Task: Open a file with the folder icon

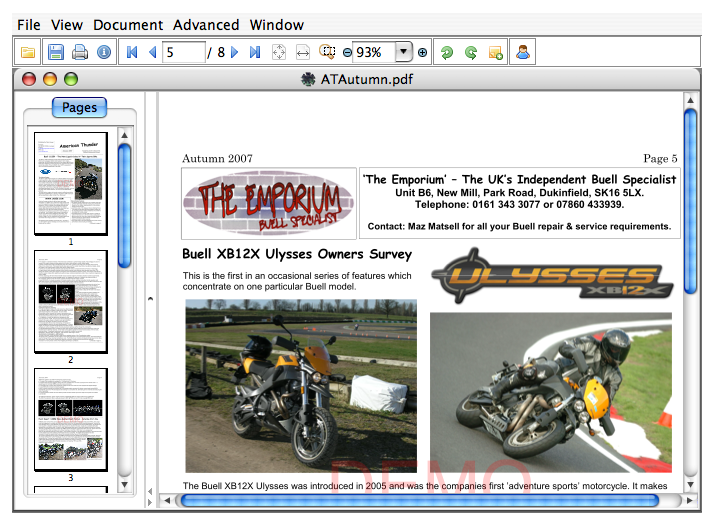Action: point(28,52)
